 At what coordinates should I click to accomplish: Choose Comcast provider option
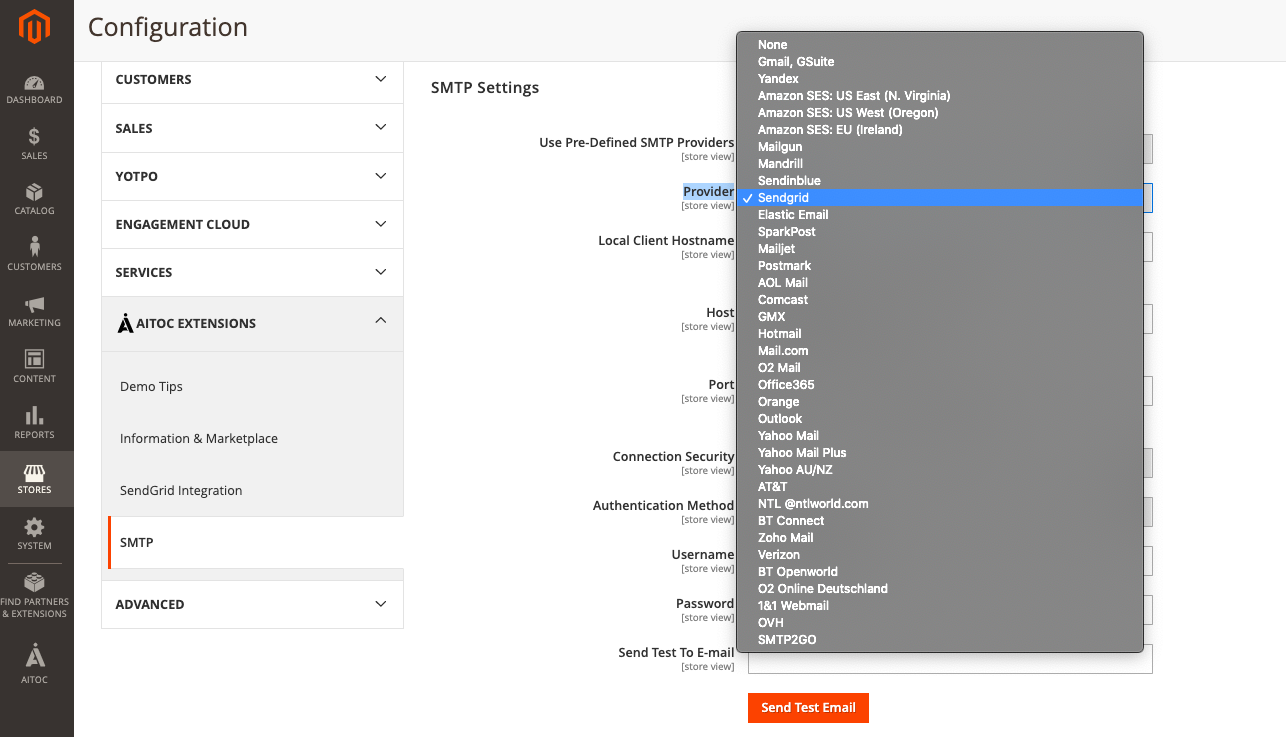(940, 300)
